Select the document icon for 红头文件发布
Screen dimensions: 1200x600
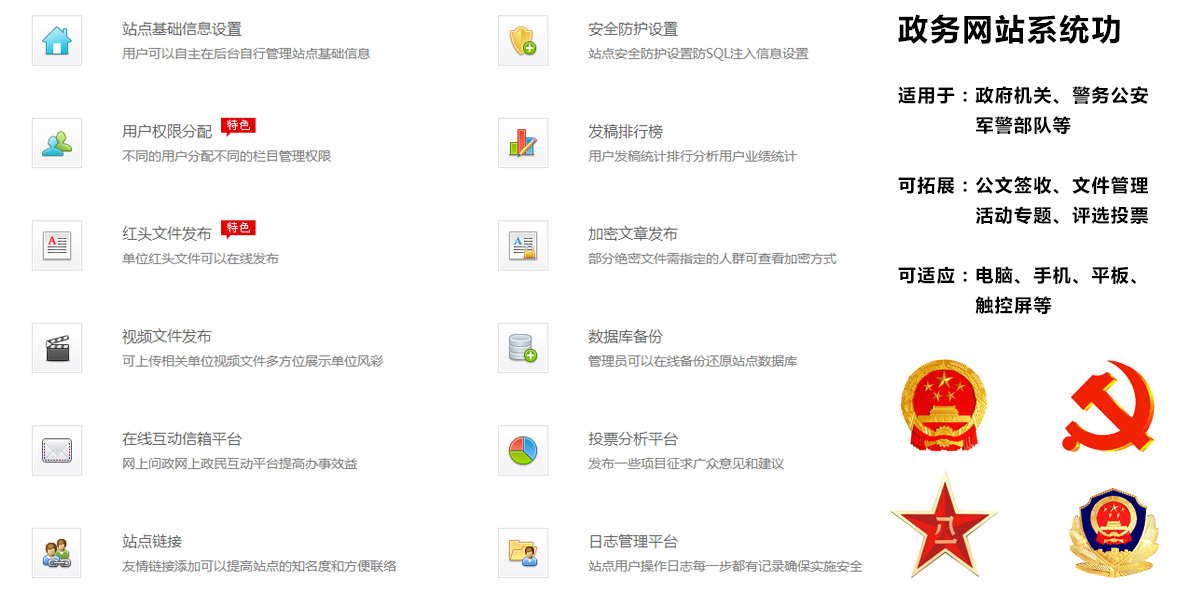(x=57, y=246)
